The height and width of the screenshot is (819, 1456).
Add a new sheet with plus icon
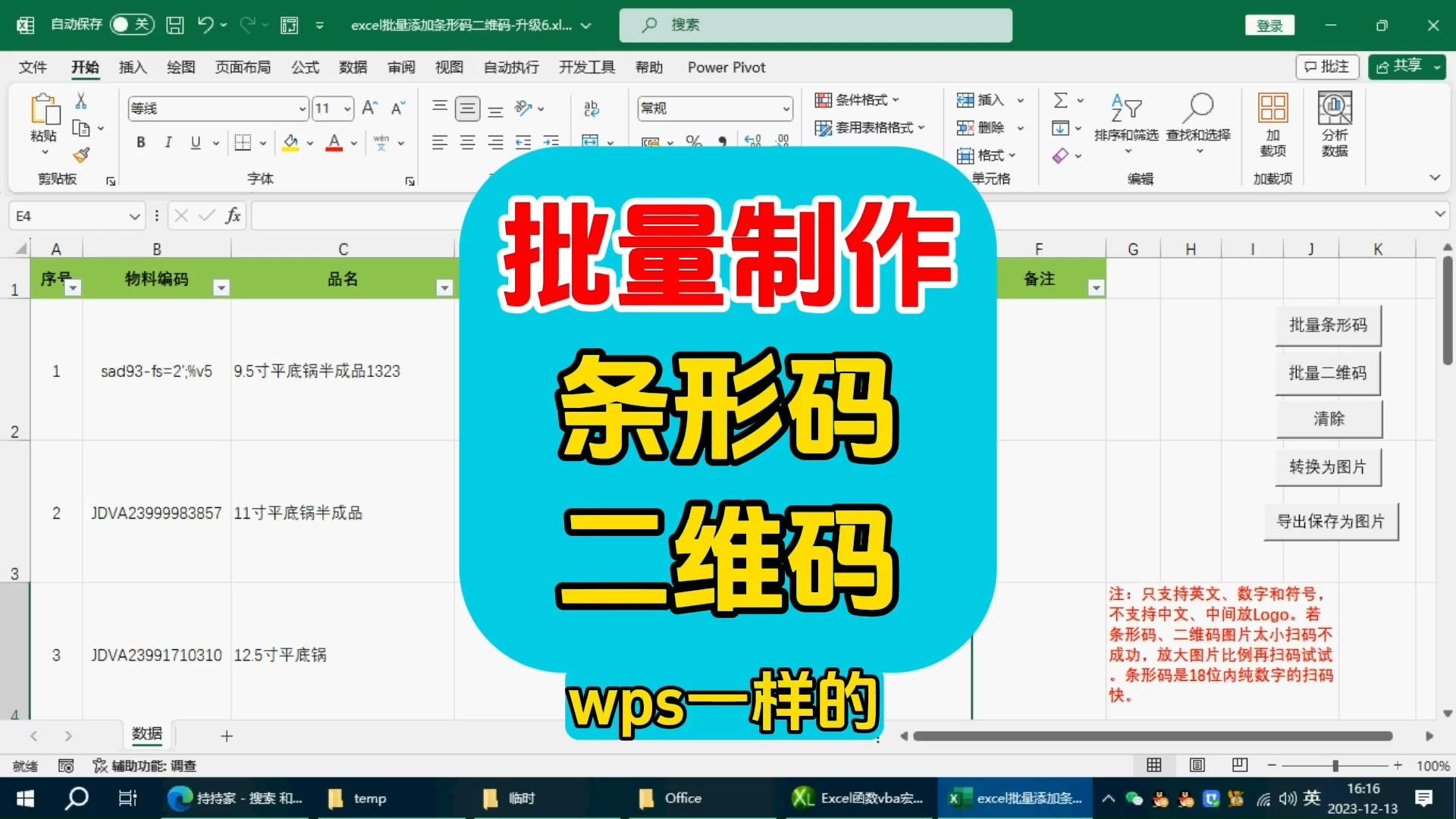coord(226,736)
